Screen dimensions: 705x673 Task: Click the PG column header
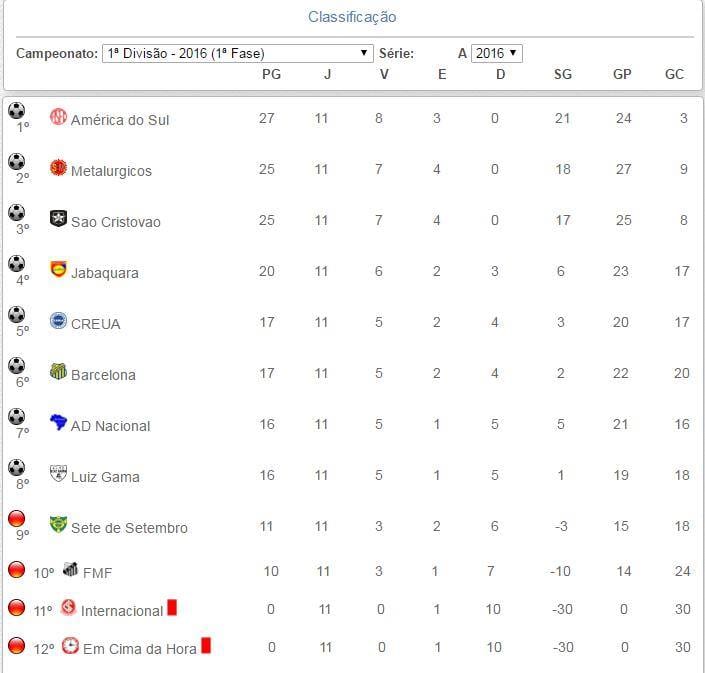271,75
